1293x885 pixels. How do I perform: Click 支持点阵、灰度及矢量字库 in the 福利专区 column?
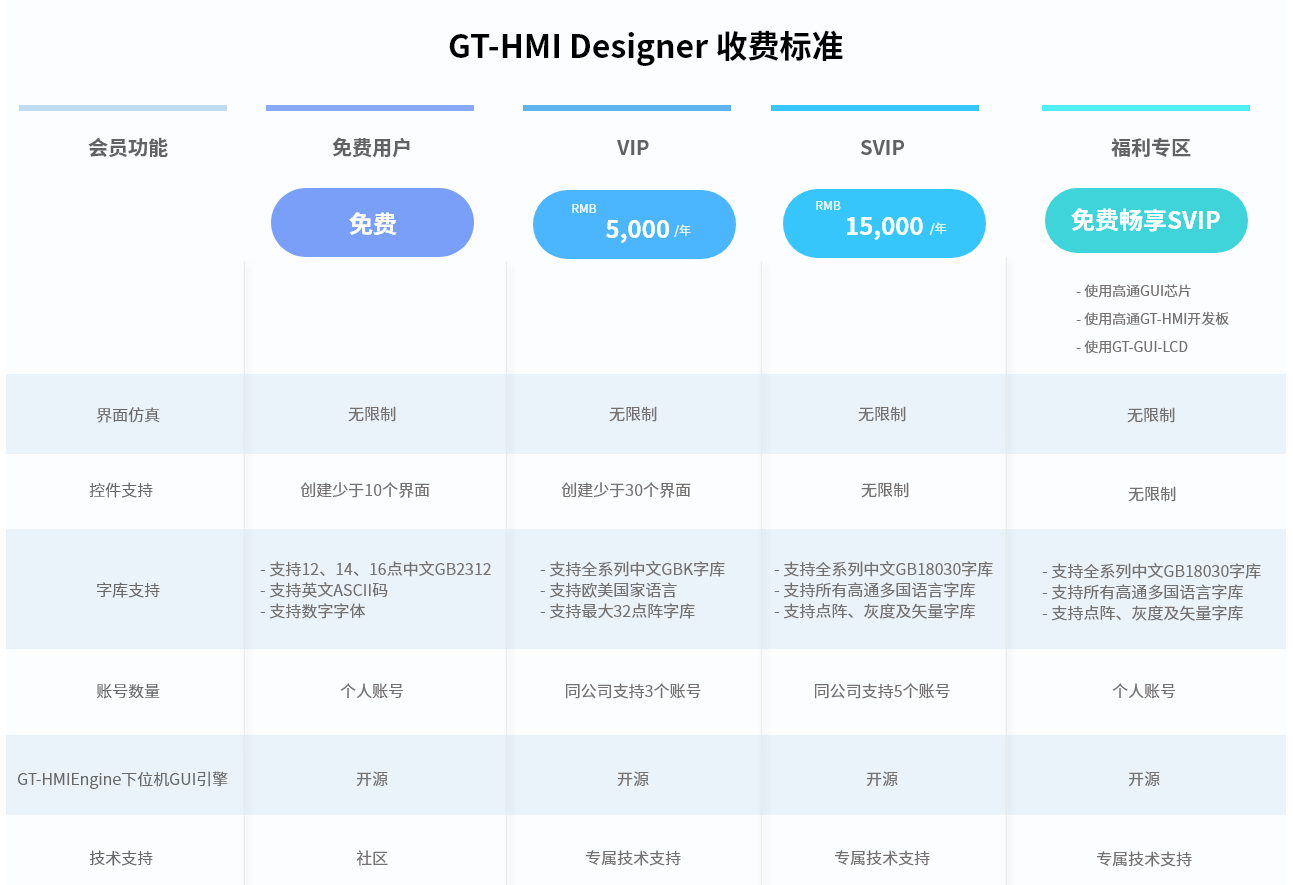click(x=1147, y=613)
